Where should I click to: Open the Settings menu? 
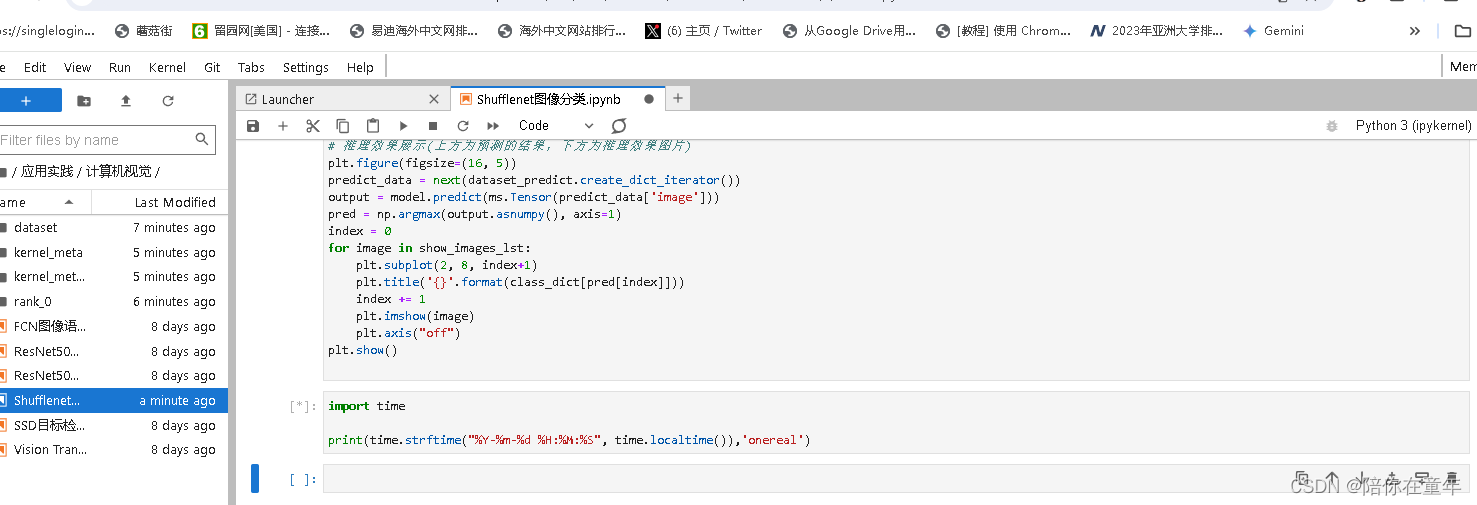pyautogui.click(x=306, y=67)
